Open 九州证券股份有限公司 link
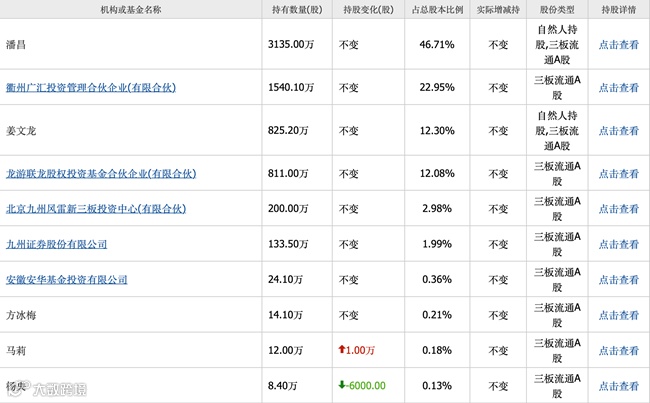This screenshot has width=650, height=403. click(x=56, y=244)
